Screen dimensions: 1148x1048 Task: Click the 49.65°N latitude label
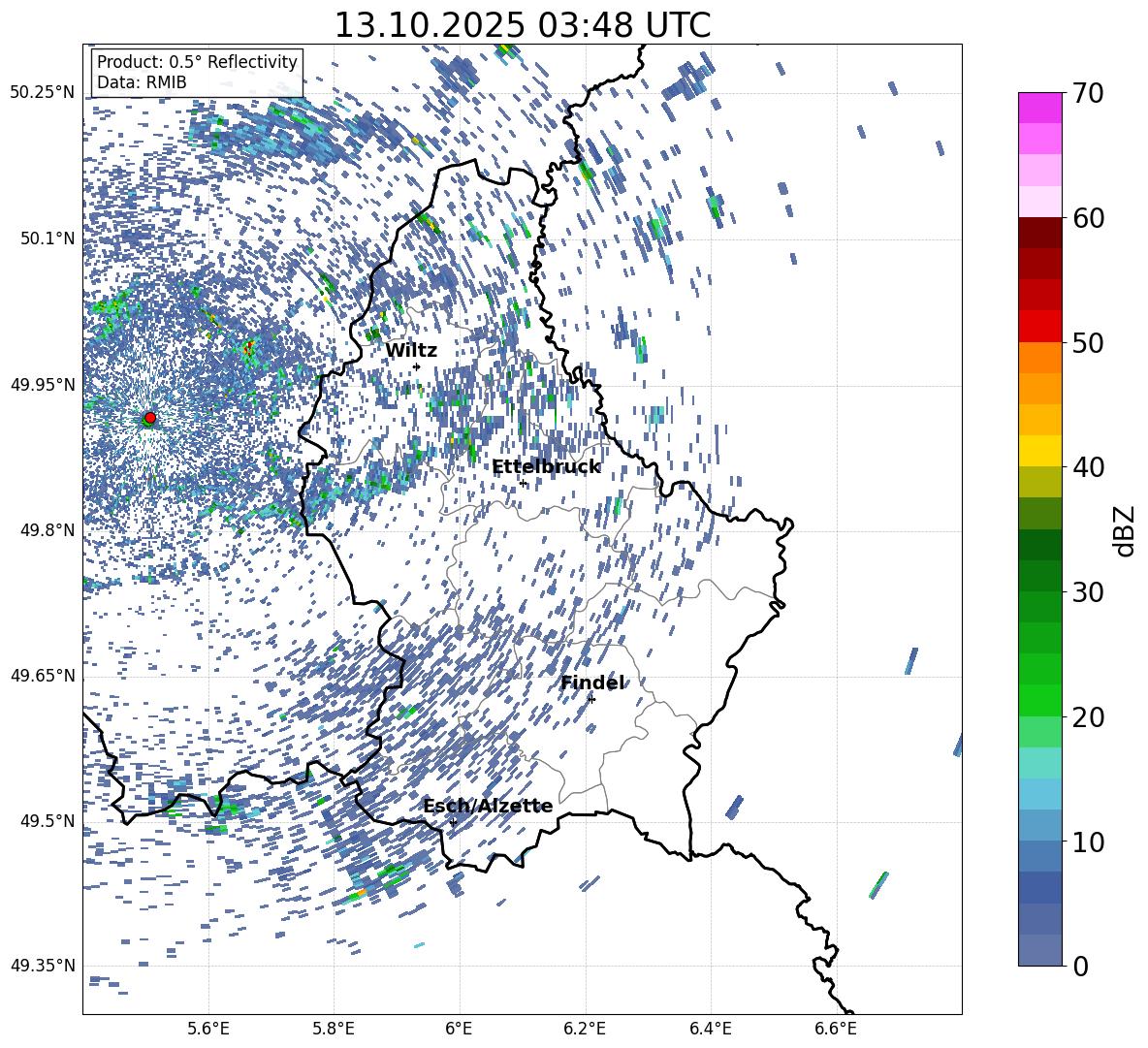click(x=43, y=675)
